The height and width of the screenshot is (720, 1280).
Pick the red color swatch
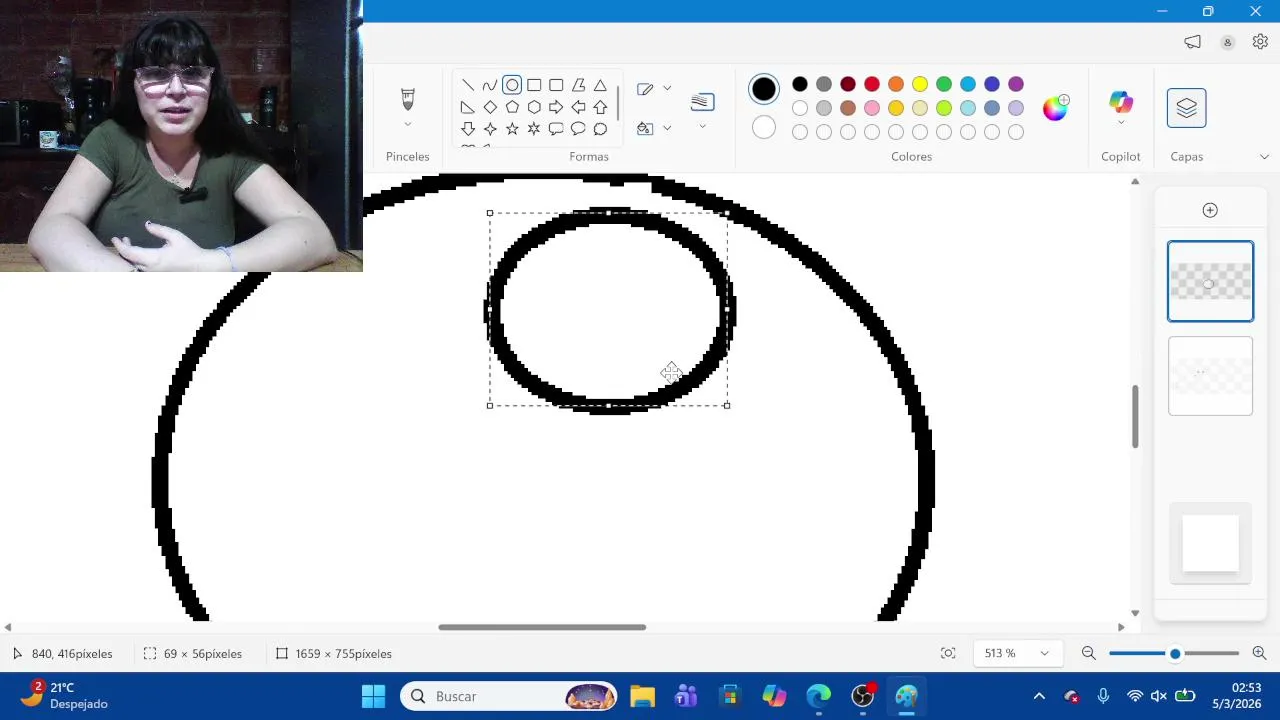pos(872,84)
